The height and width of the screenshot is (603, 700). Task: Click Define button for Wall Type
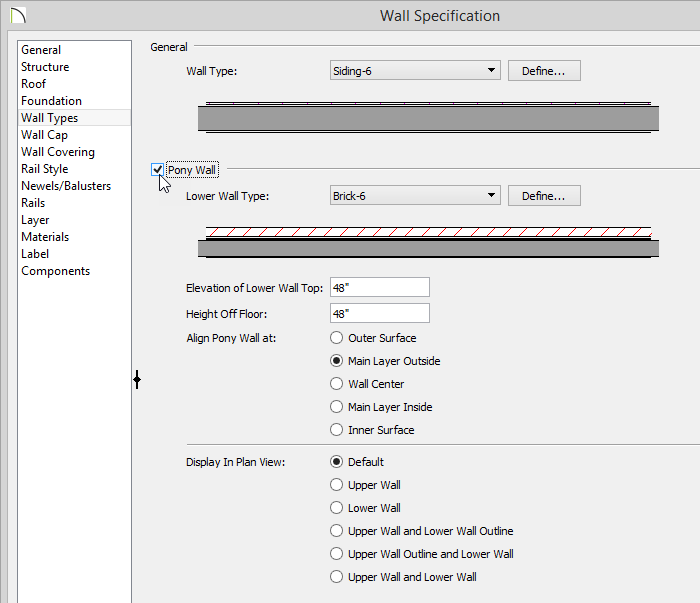[544, 71]
